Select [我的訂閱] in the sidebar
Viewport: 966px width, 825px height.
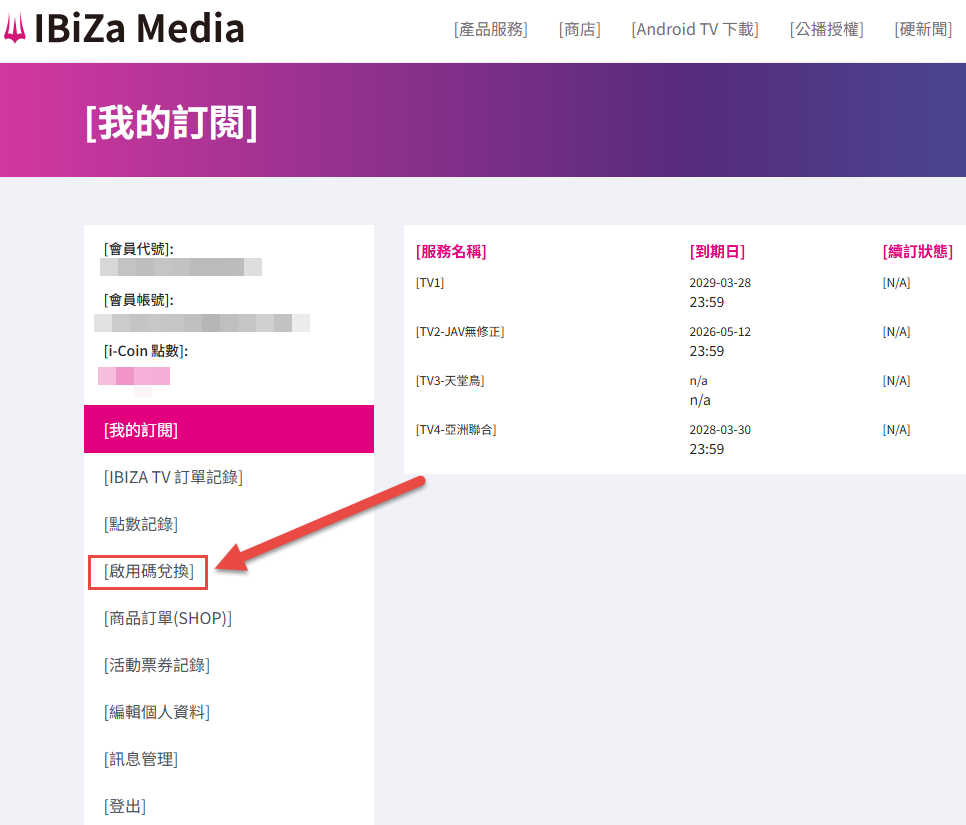229,429
